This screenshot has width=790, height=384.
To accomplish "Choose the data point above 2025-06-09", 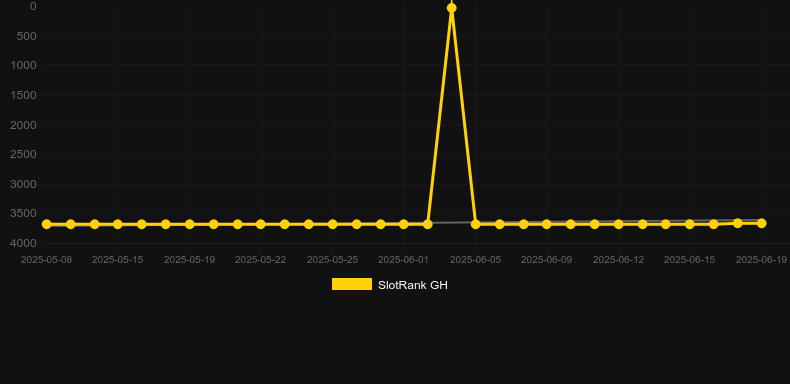I will pyautogui.click(x=547, y=224).
